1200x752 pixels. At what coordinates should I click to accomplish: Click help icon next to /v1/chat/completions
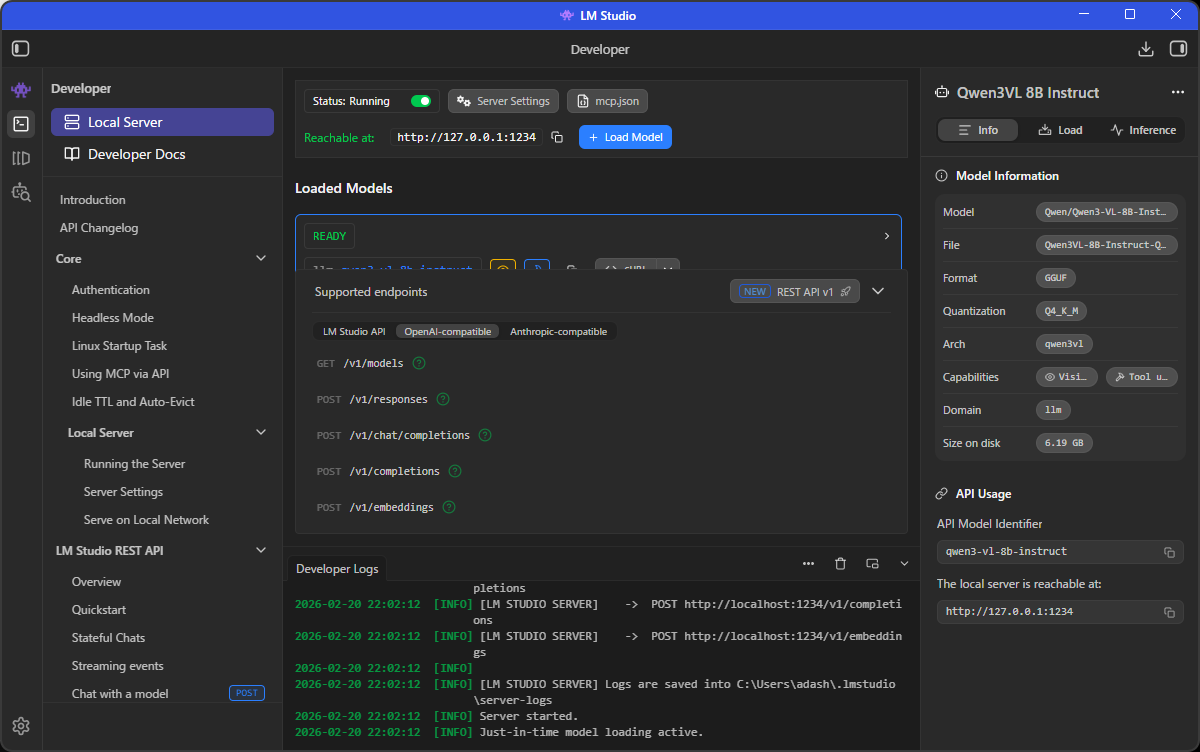485,435
